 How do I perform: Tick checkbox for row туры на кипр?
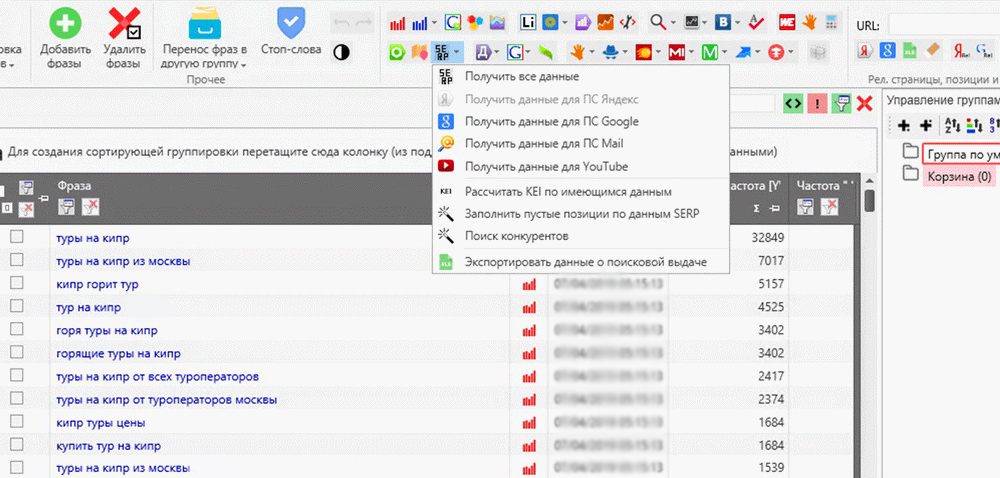[17, 238]
